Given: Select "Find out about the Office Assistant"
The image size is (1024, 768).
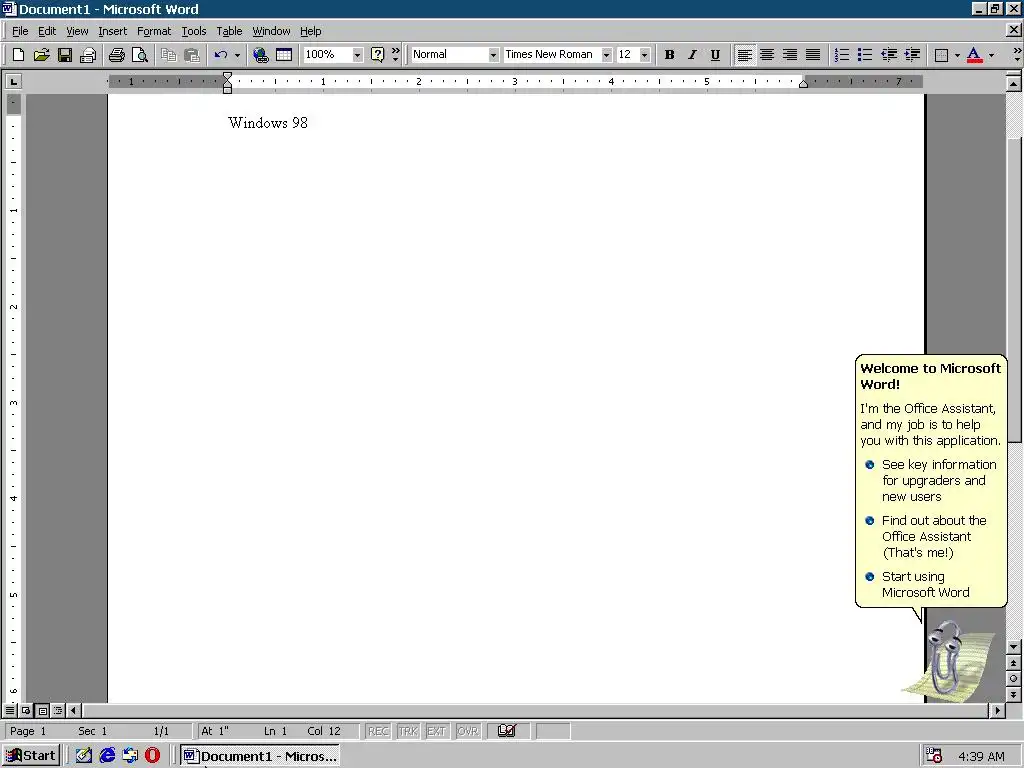Looking at the screenshot, I should [x=926, y=537].
